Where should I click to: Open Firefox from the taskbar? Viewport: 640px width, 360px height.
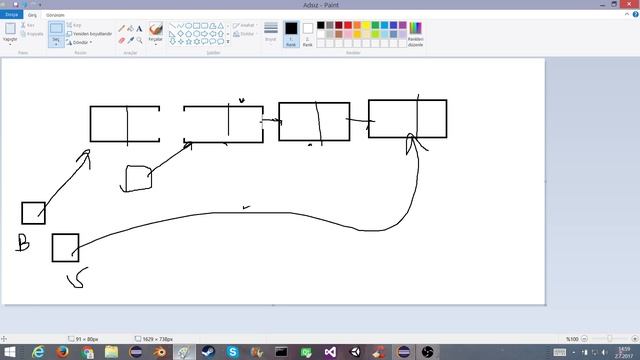(x=62, y=352)
